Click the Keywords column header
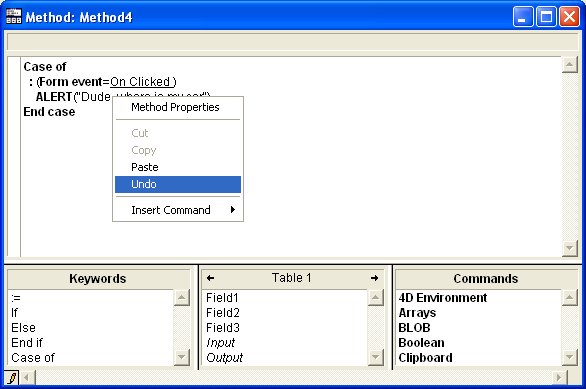Screen dimensions: 586x389 click(x=98, y=279)
